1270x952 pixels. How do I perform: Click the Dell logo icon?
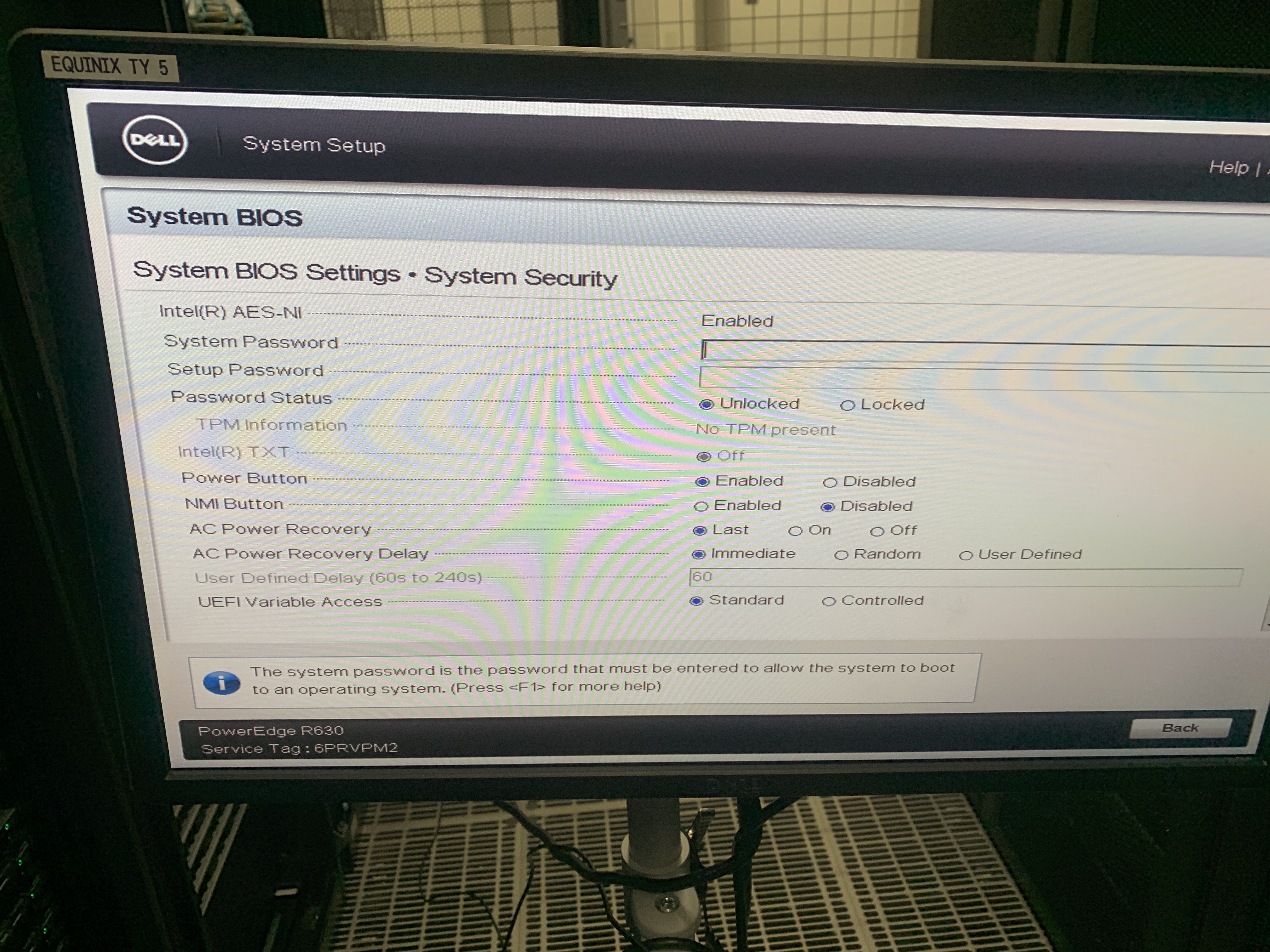click(155, 140)
